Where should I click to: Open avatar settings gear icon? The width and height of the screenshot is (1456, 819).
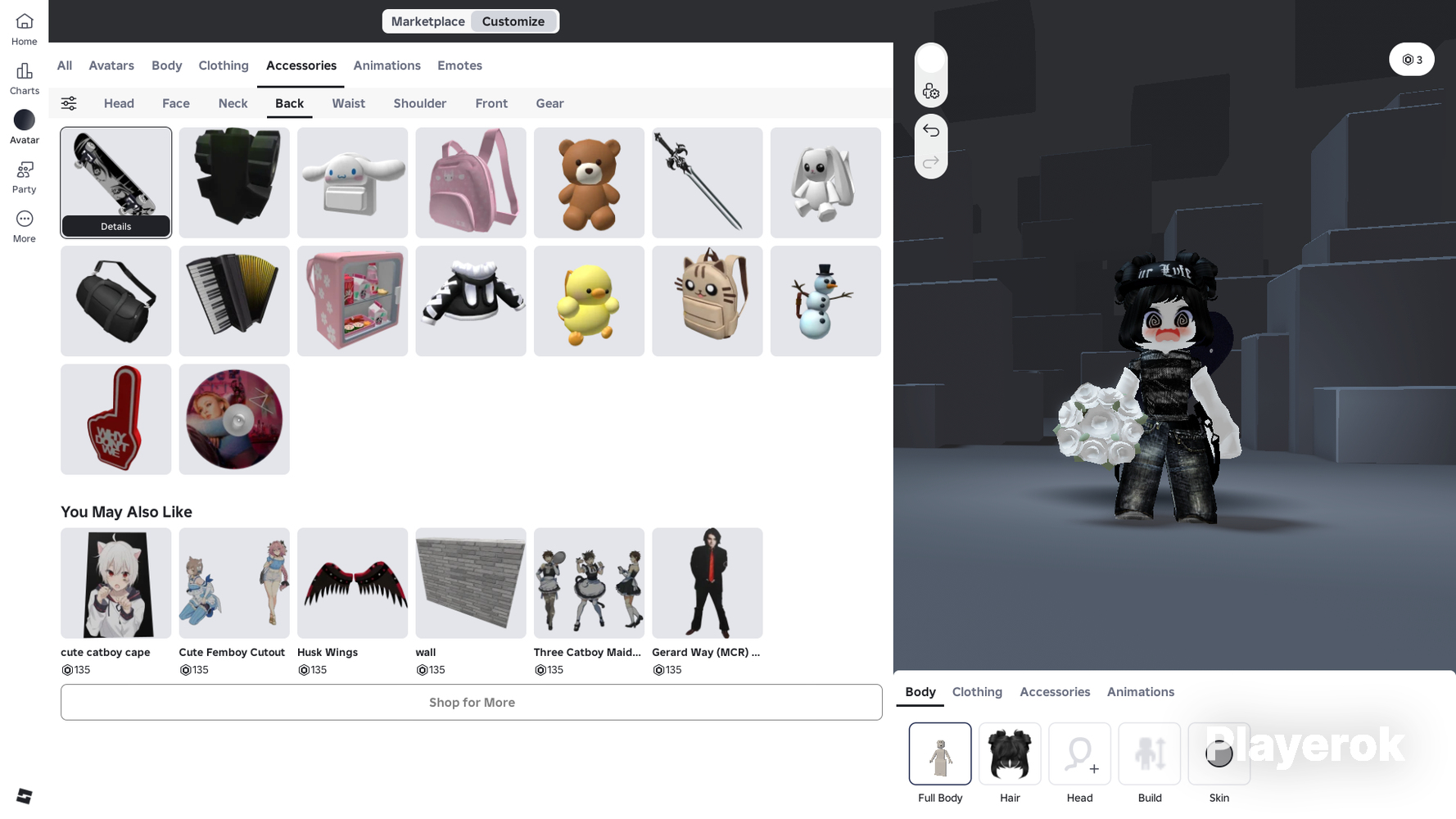(x=930, y=92)
